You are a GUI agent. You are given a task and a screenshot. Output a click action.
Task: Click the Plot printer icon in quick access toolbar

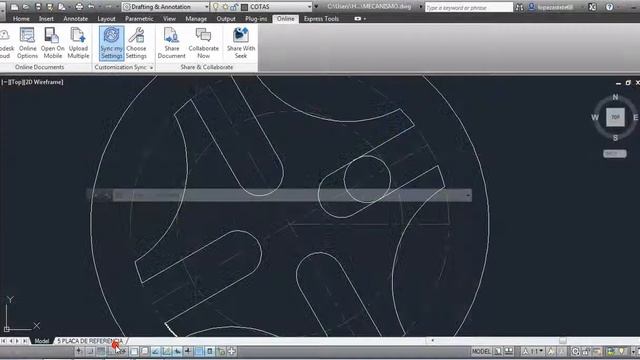79,7
